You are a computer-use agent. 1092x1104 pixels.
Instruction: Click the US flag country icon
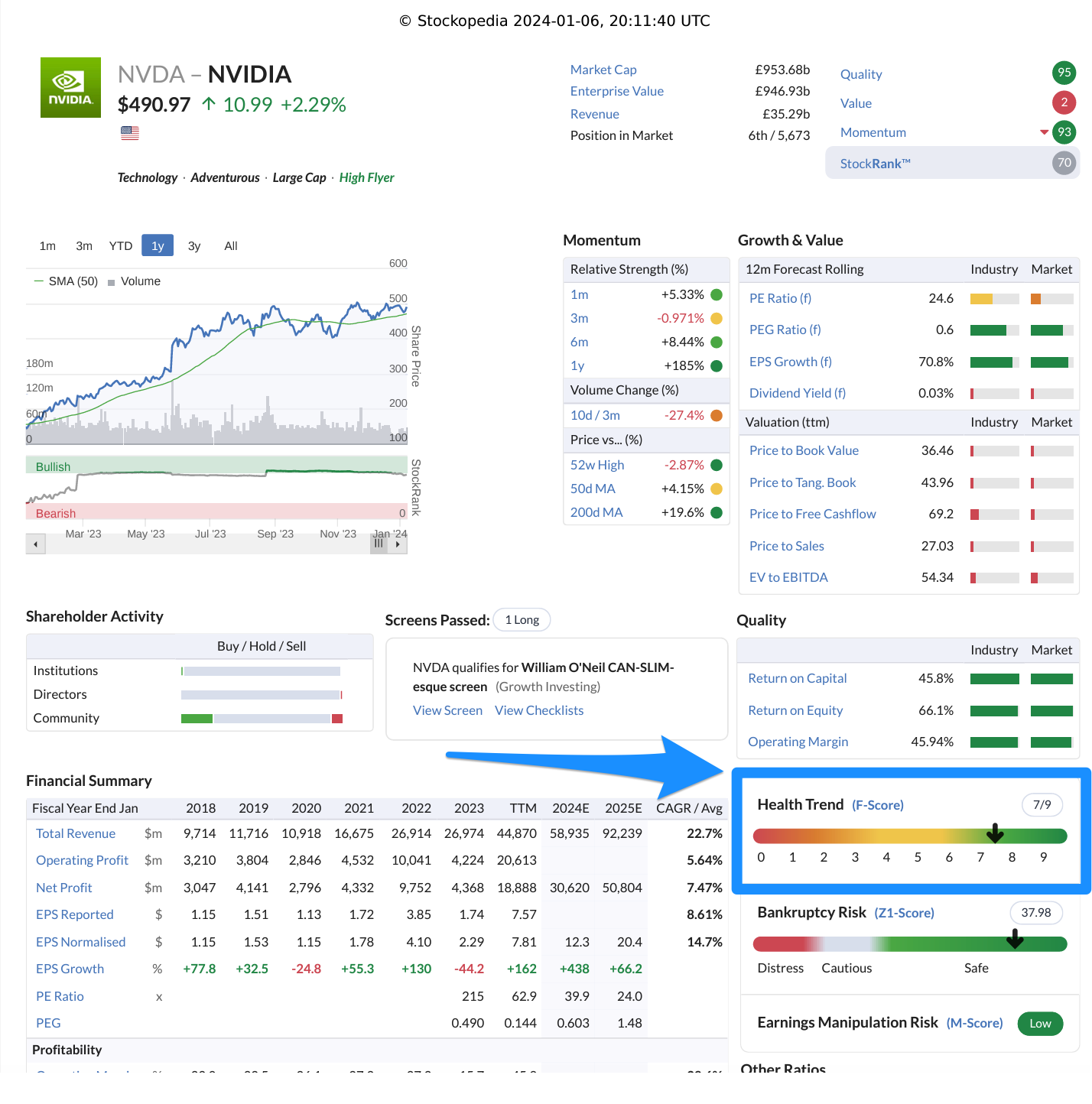(129, 132)
